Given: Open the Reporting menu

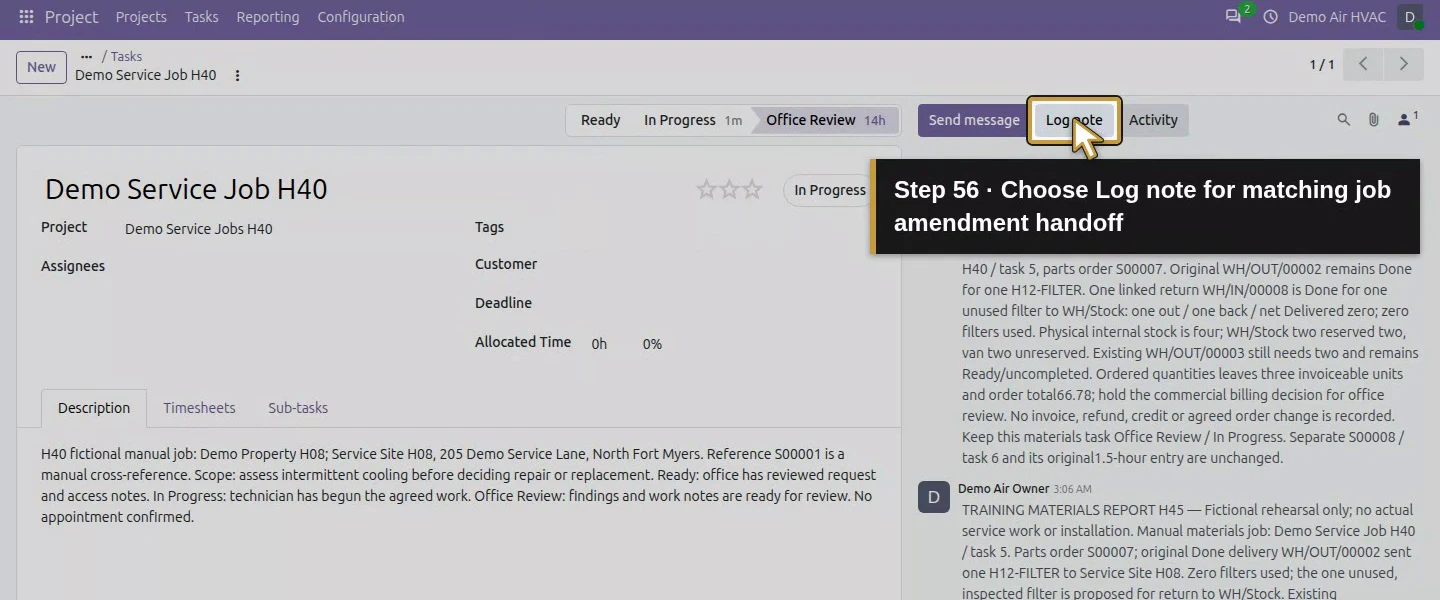Looking at the screenshot, I should [x=268, y=17].
